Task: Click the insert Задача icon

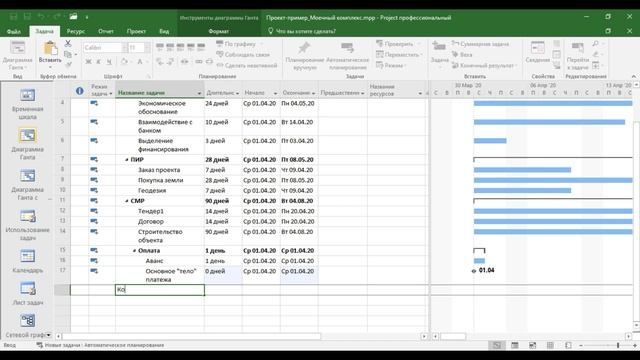Action: tap(439, 47)
